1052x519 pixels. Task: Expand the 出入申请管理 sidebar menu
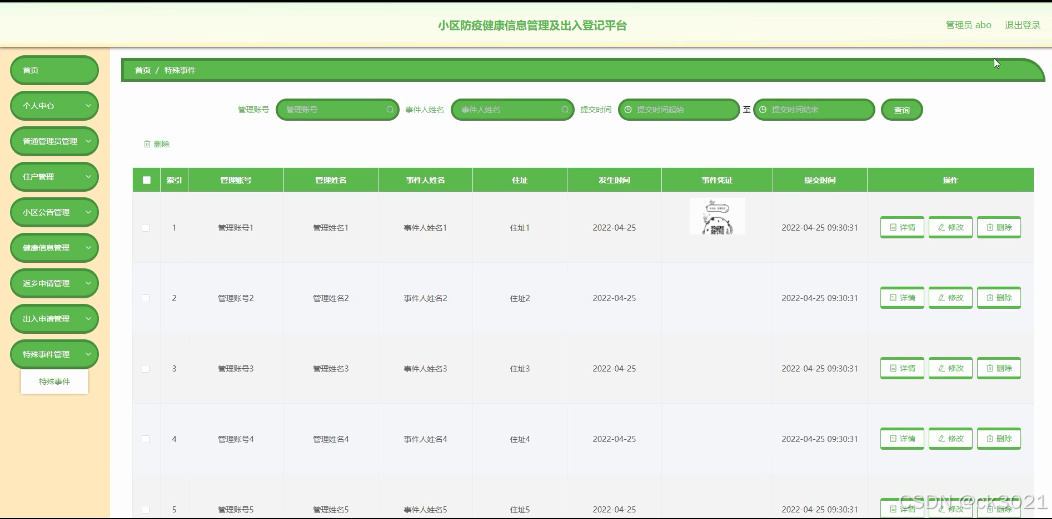(x=54, y=319)
